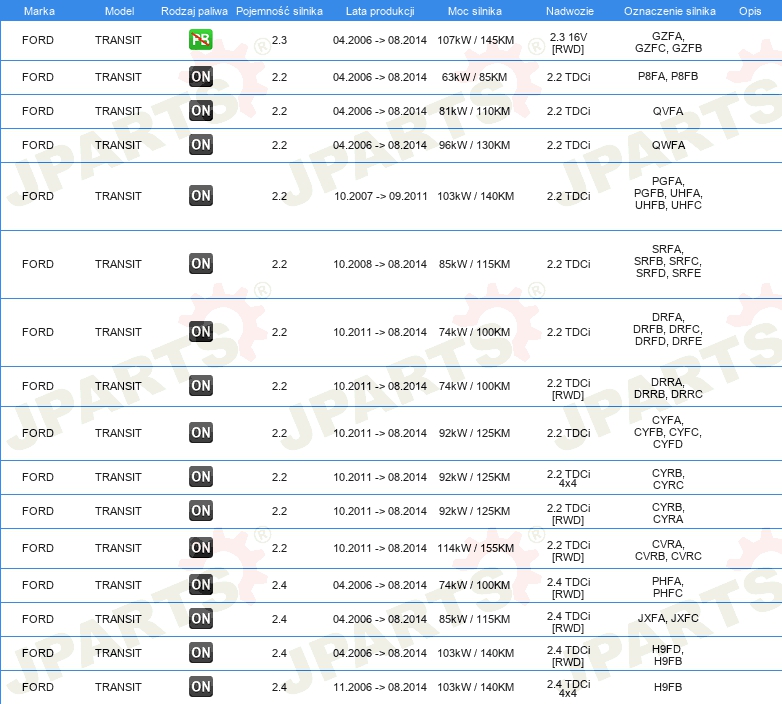Select the JXFA, JXFC engine code cell
This screenshot has height=704, width=782.
[x=668, y=618]
